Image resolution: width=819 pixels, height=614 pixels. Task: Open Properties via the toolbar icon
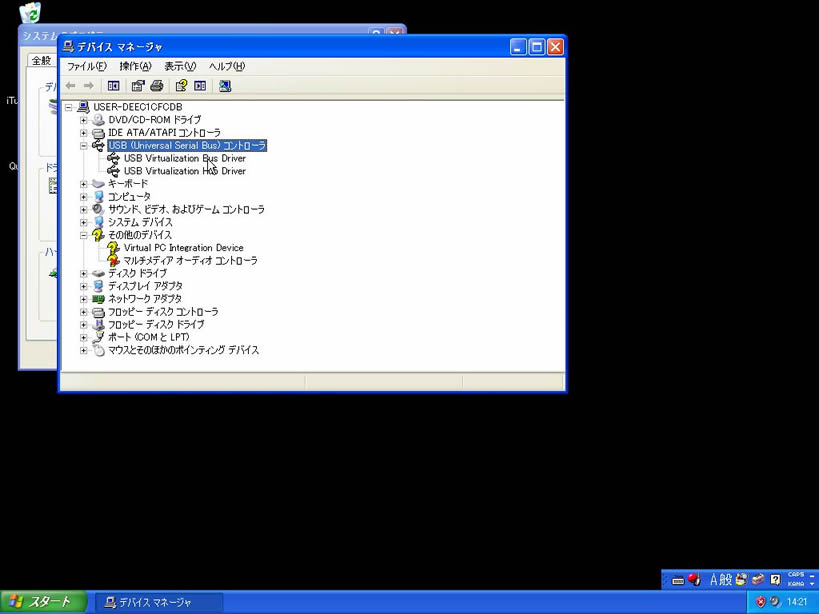point(138,86)
